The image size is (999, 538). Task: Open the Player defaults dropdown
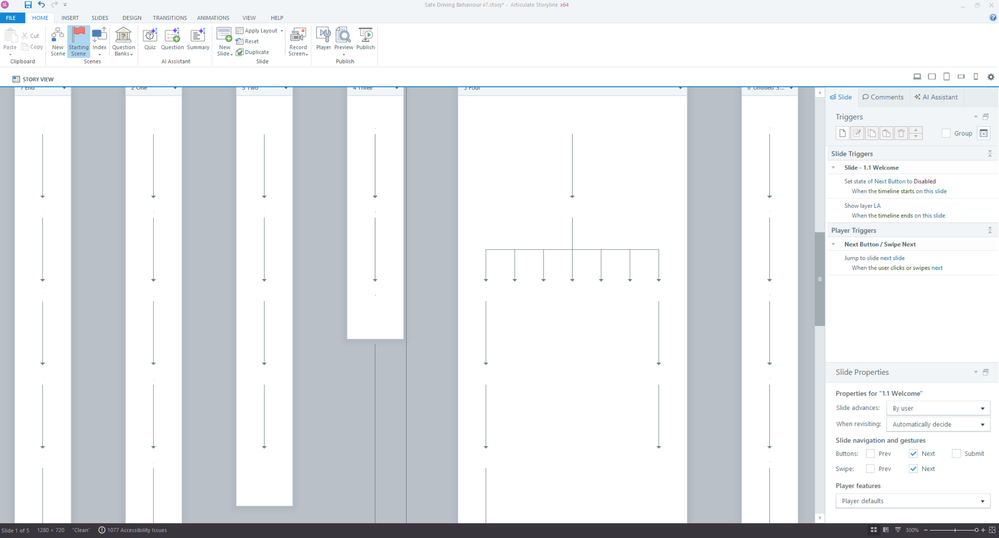(912, 501)
